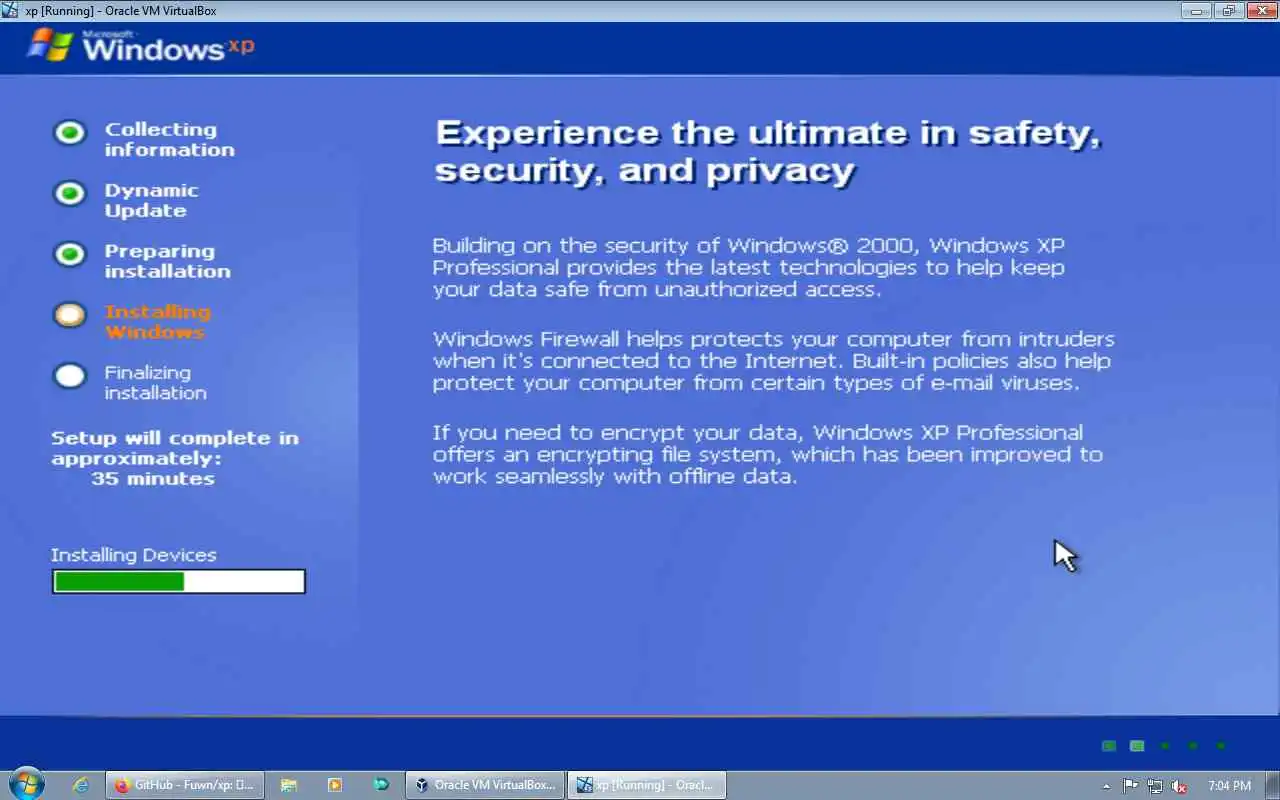Restore down the xp VirtualBox window
Screen dimensions: 1280x800
coord(1228,11)
